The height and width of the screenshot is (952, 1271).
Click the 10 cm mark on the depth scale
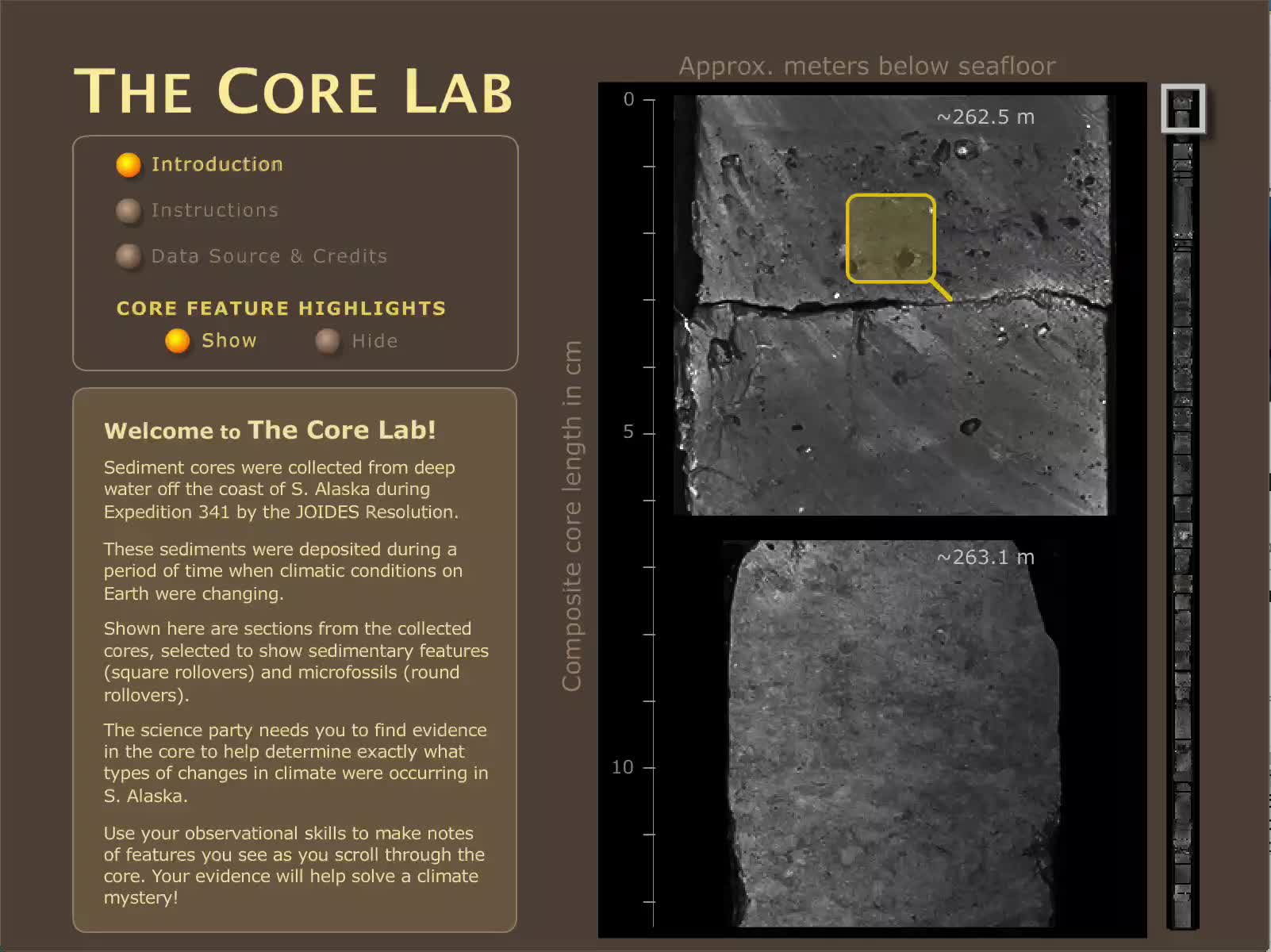(648, 768)
